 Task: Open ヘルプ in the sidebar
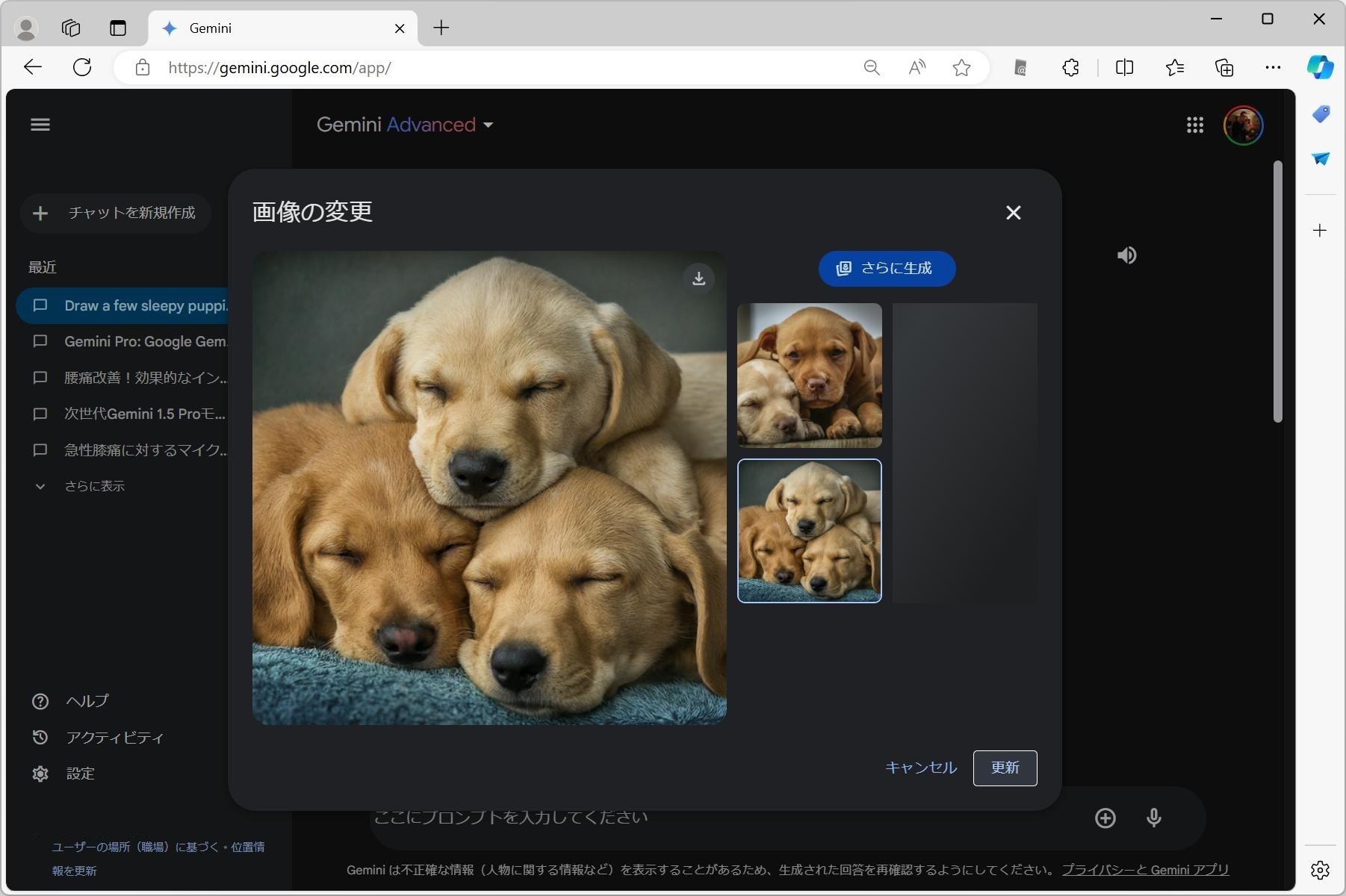71,701
